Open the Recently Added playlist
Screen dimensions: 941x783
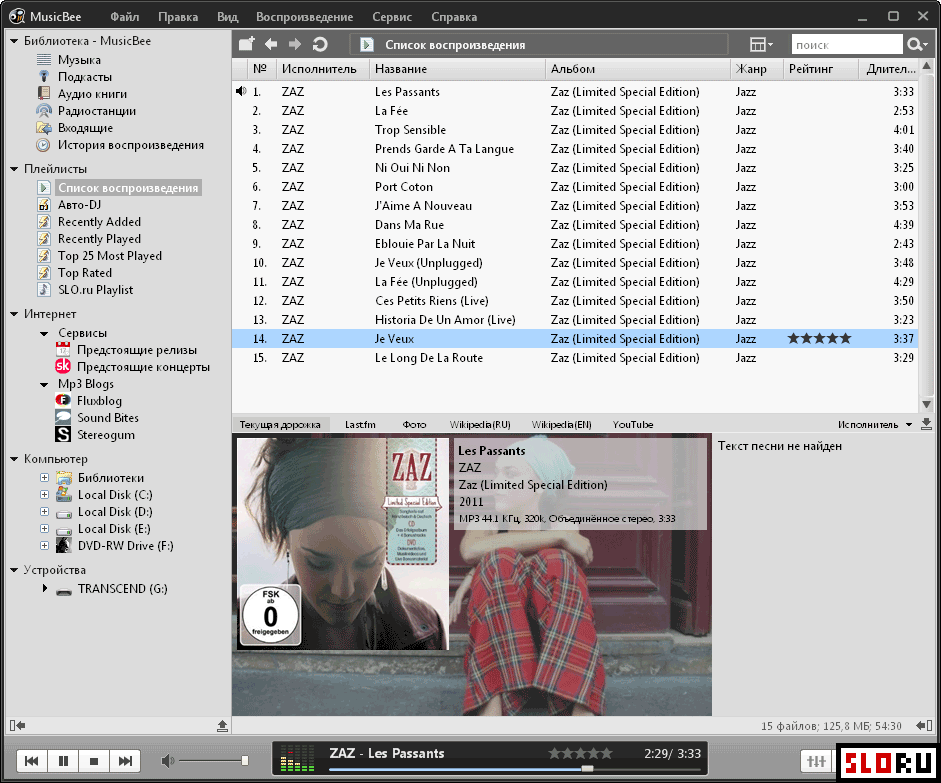pos(99,221)
